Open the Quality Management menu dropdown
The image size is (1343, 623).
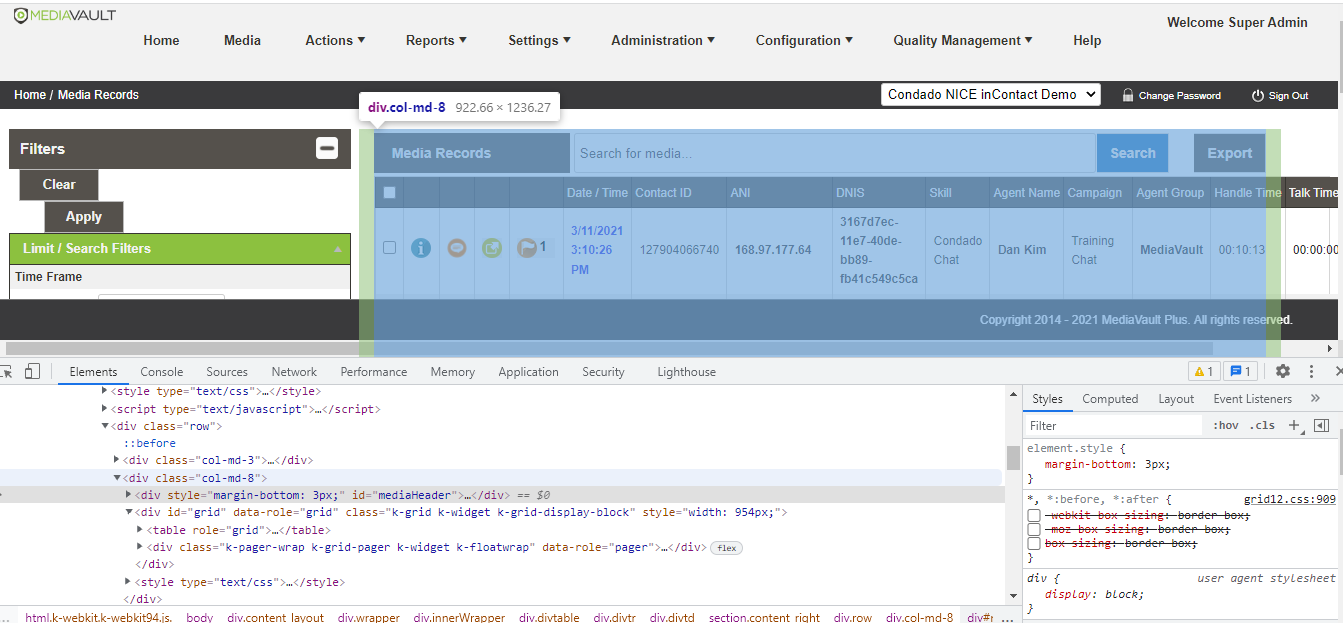tap(963, 40)
